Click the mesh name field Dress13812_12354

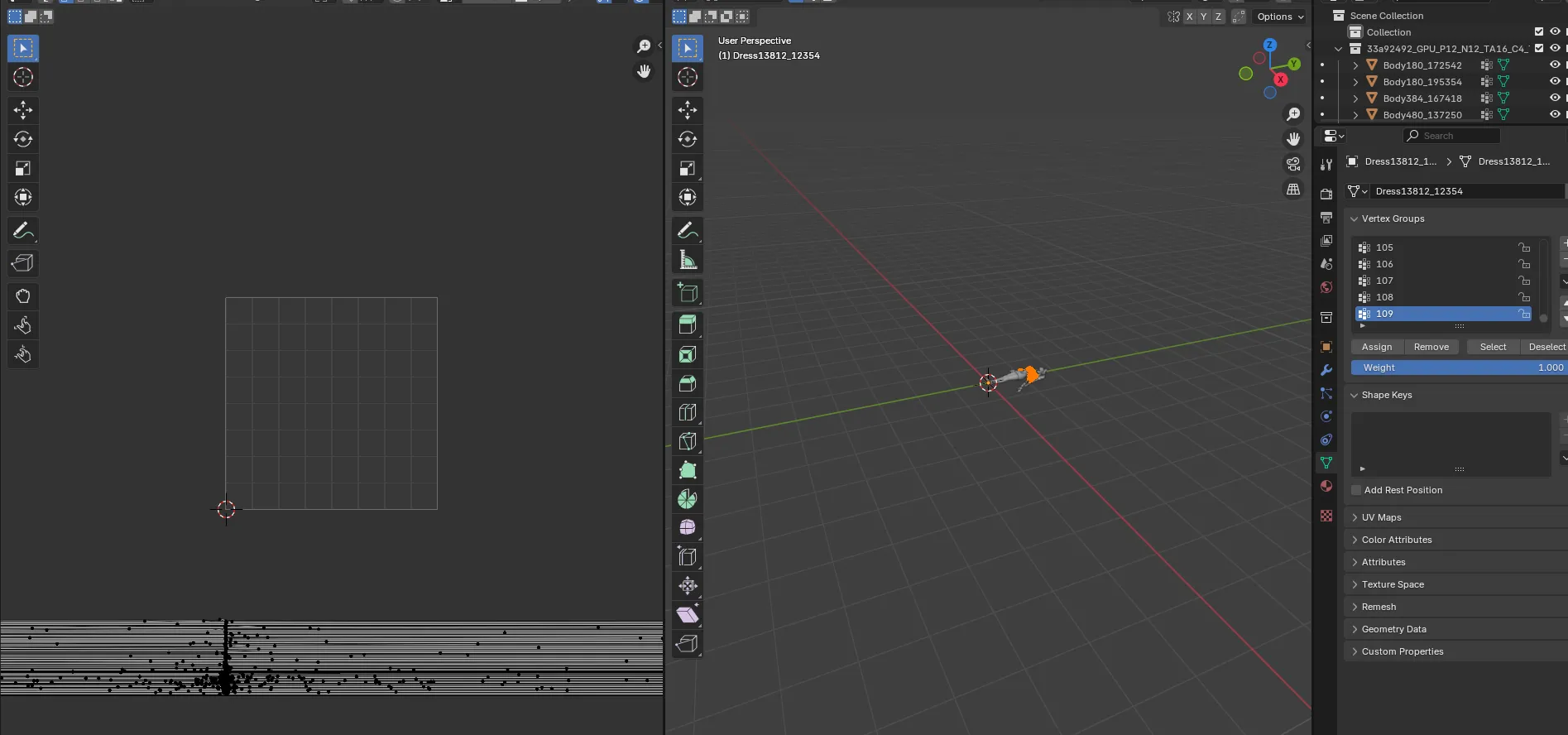(x=1466, y=191)
